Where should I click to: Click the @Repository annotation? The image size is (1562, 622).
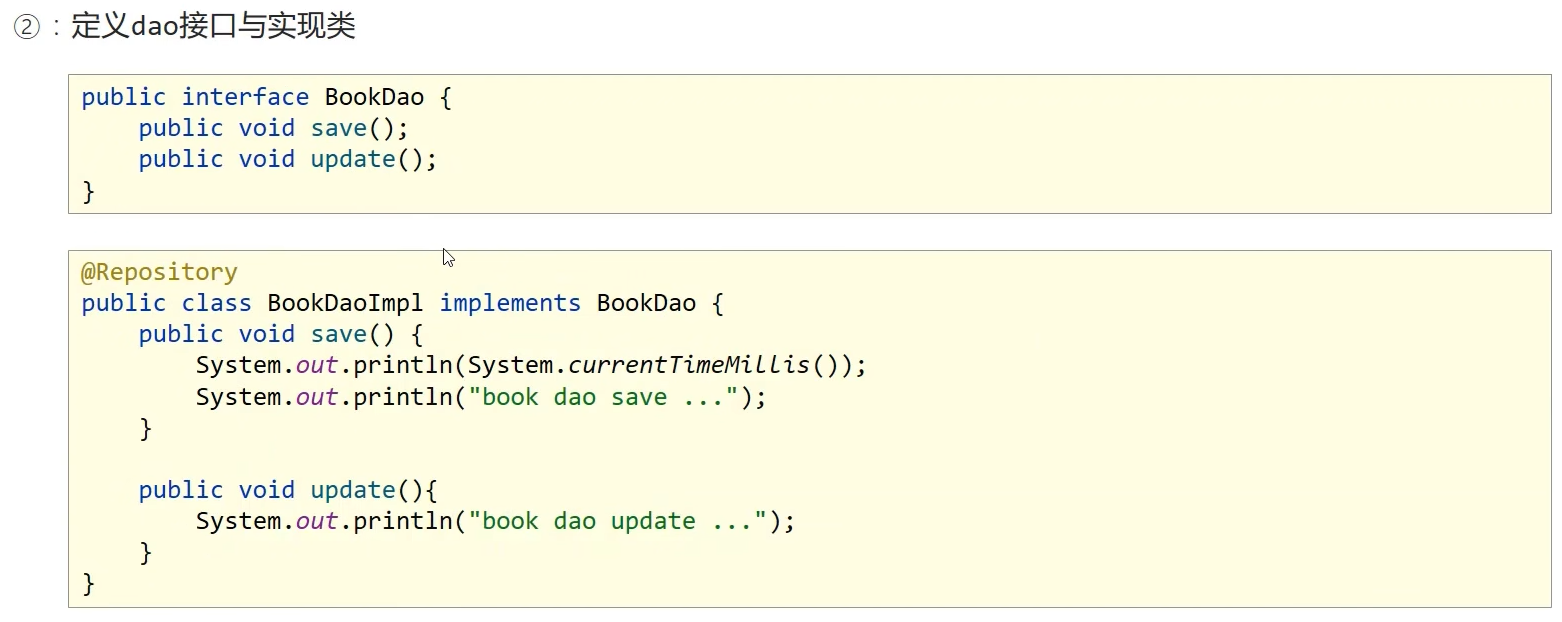click(159, 272)
